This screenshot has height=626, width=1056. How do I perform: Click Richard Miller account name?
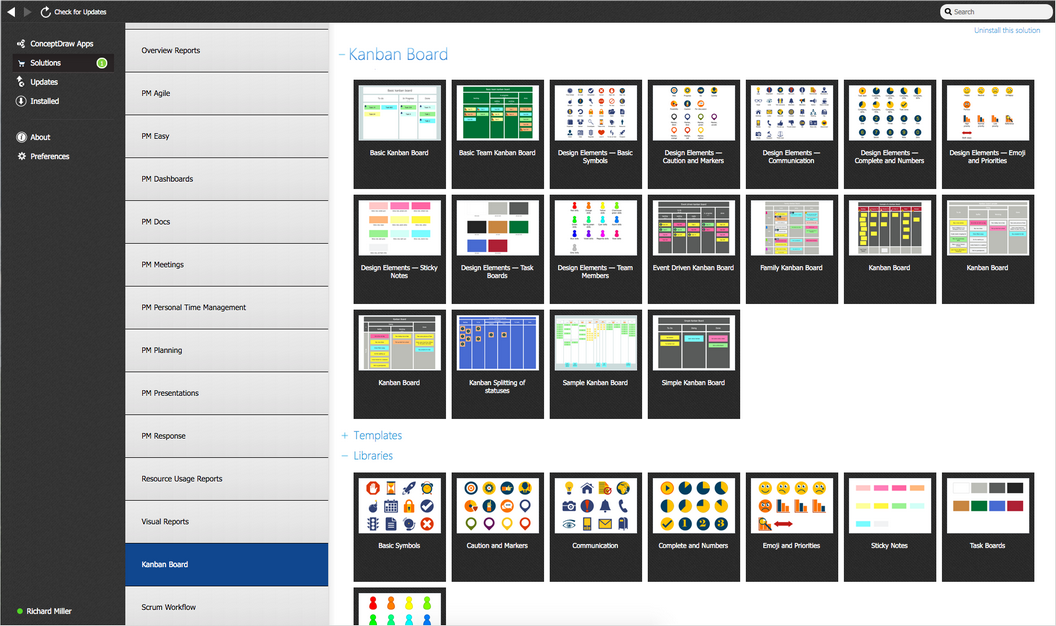[49, 611]
